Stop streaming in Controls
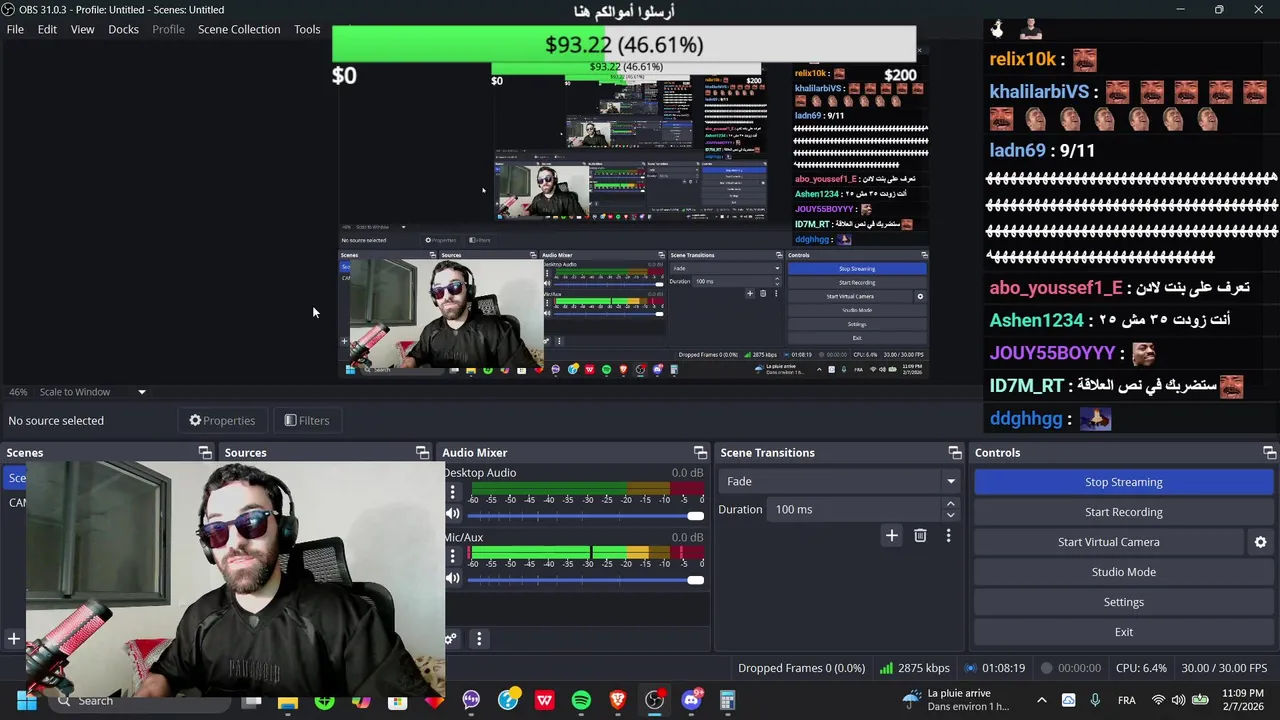 tap(1123, 482)
